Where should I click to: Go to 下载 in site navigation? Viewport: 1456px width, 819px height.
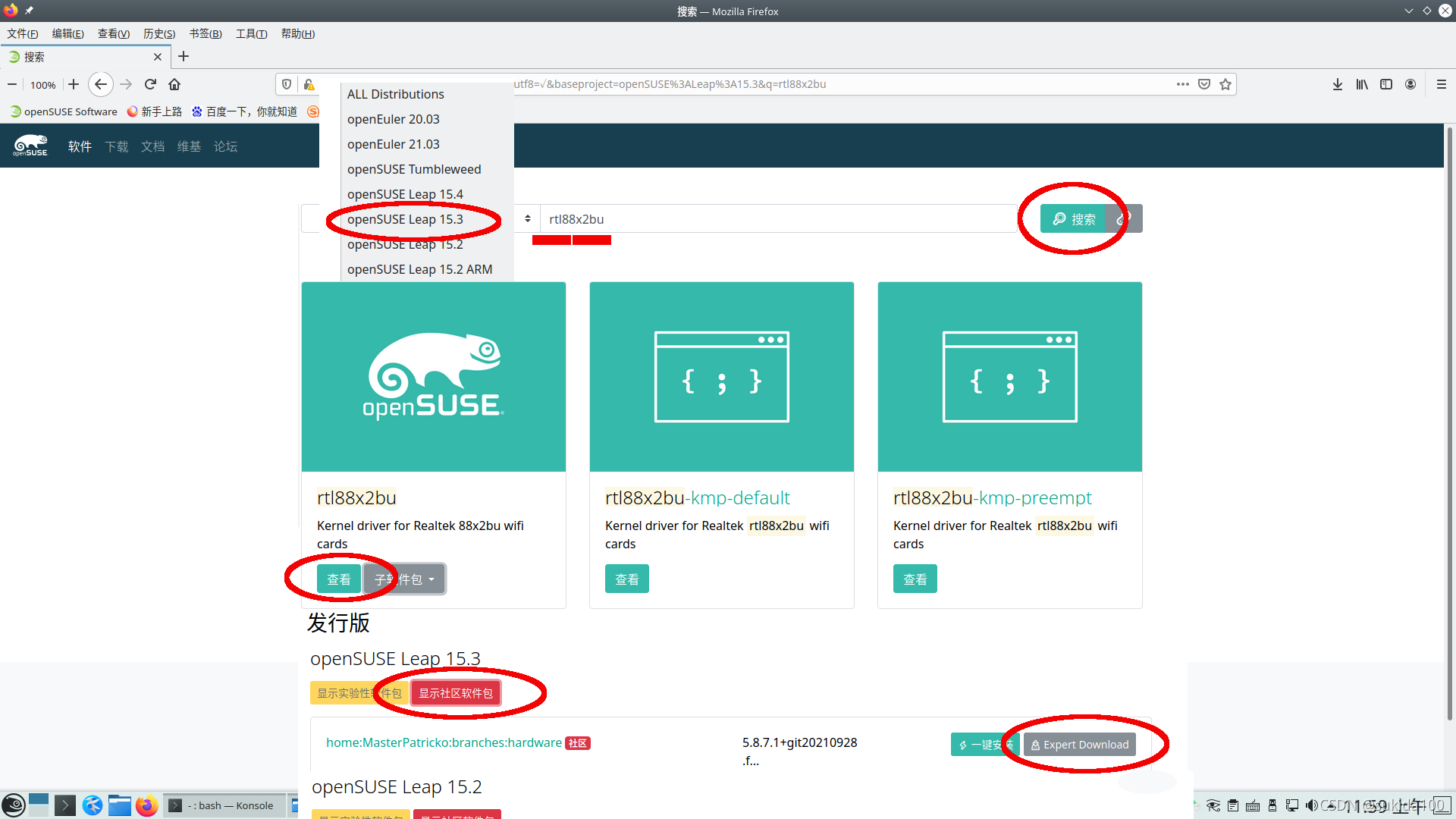117,146
